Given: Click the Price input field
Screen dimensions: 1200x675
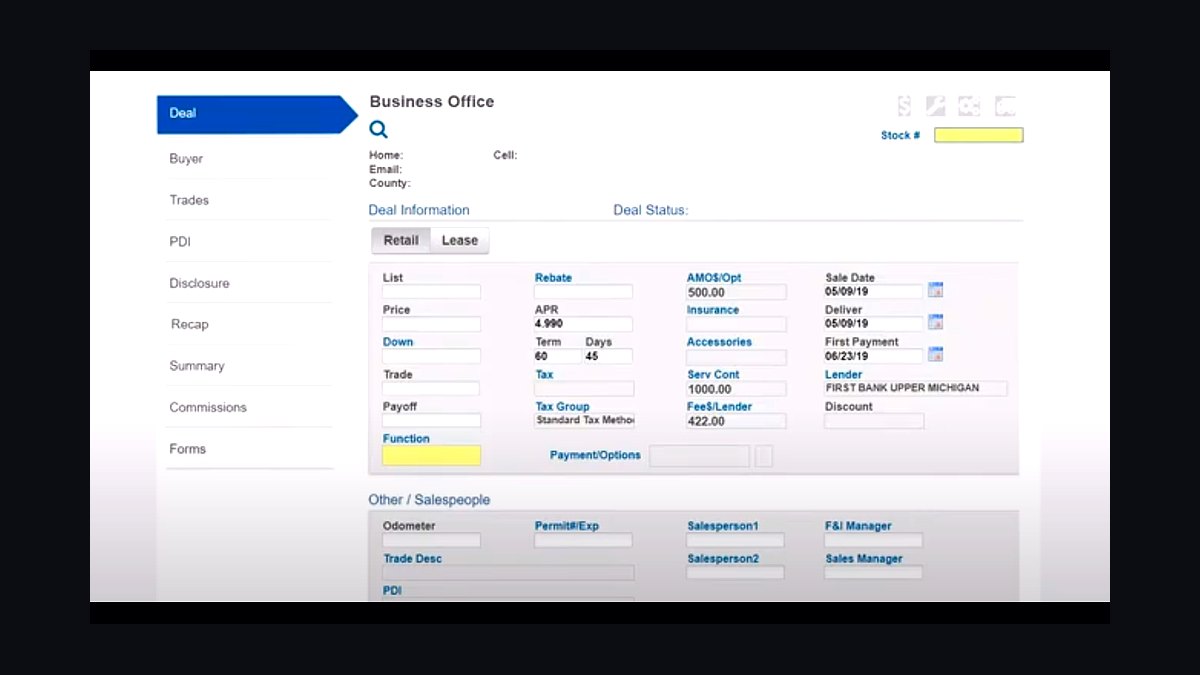Looking at the screenshot, I should tap(432, 324).
